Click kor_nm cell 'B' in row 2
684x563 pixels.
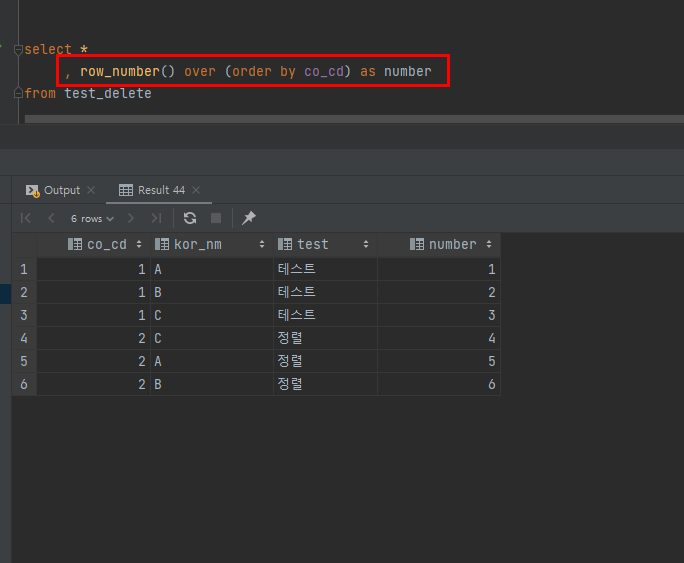point(212,292)
